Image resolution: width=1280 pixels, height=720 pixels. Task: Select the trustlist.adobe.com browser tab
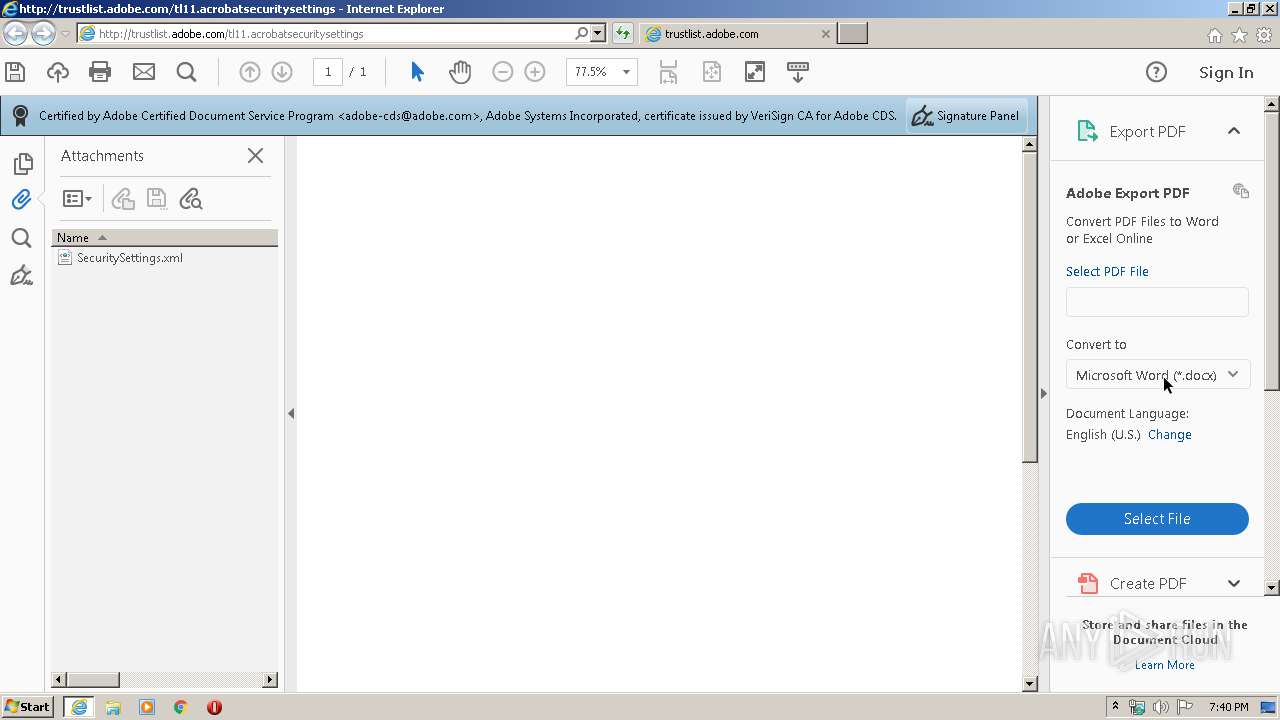pyautogui.click(x=737, y=33)
